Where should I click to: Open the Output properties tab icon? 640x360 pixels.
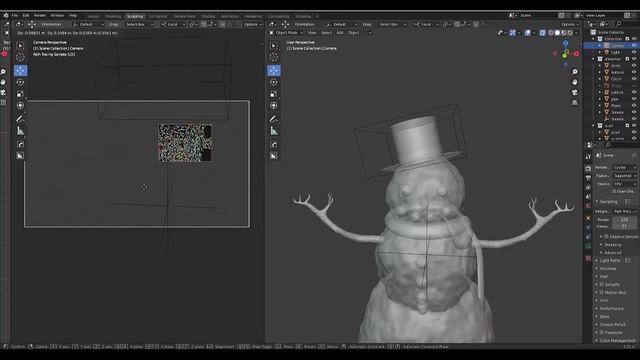tap(588, 178)
